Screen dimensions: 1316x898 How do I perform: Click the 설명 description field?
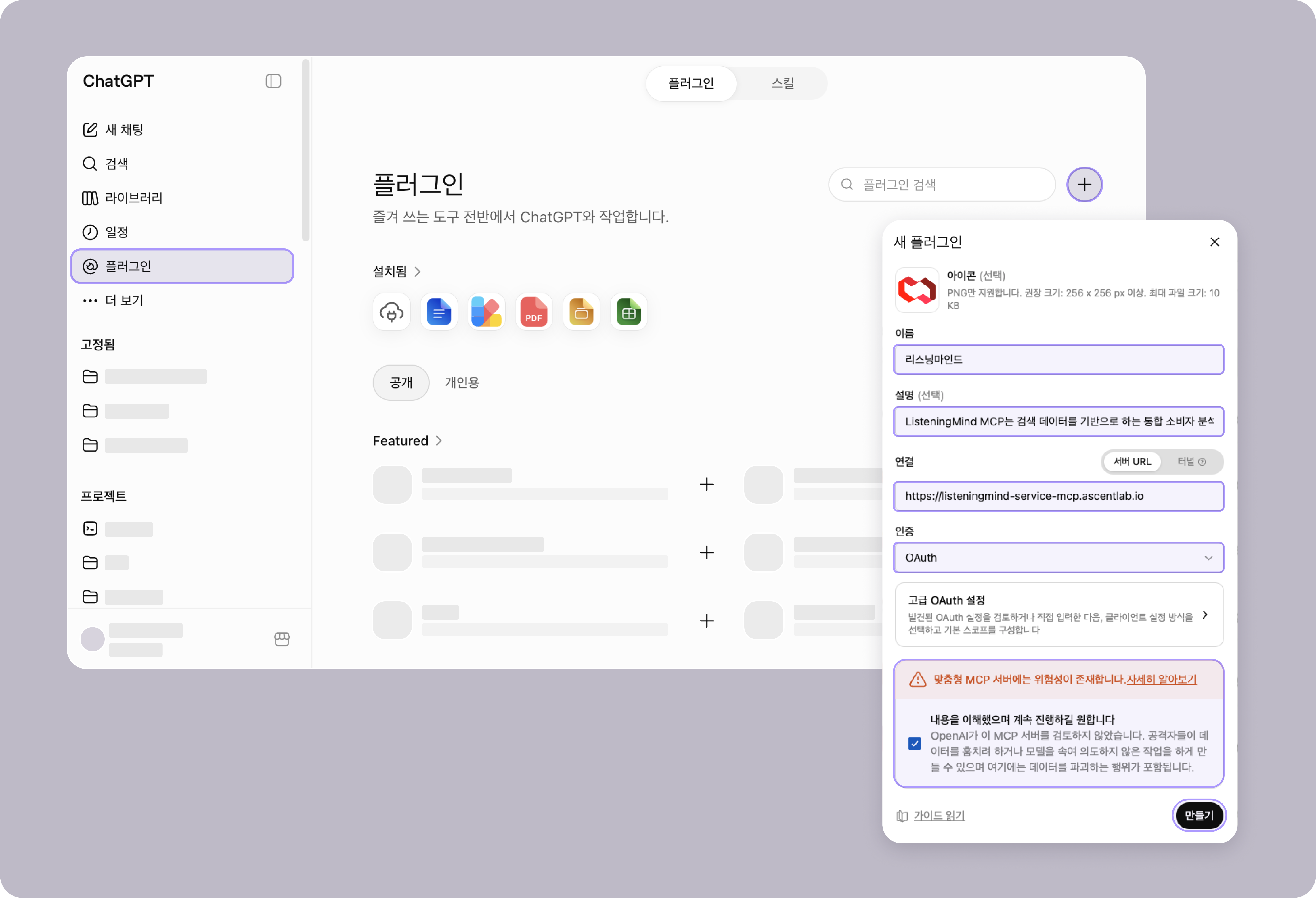1058,422
